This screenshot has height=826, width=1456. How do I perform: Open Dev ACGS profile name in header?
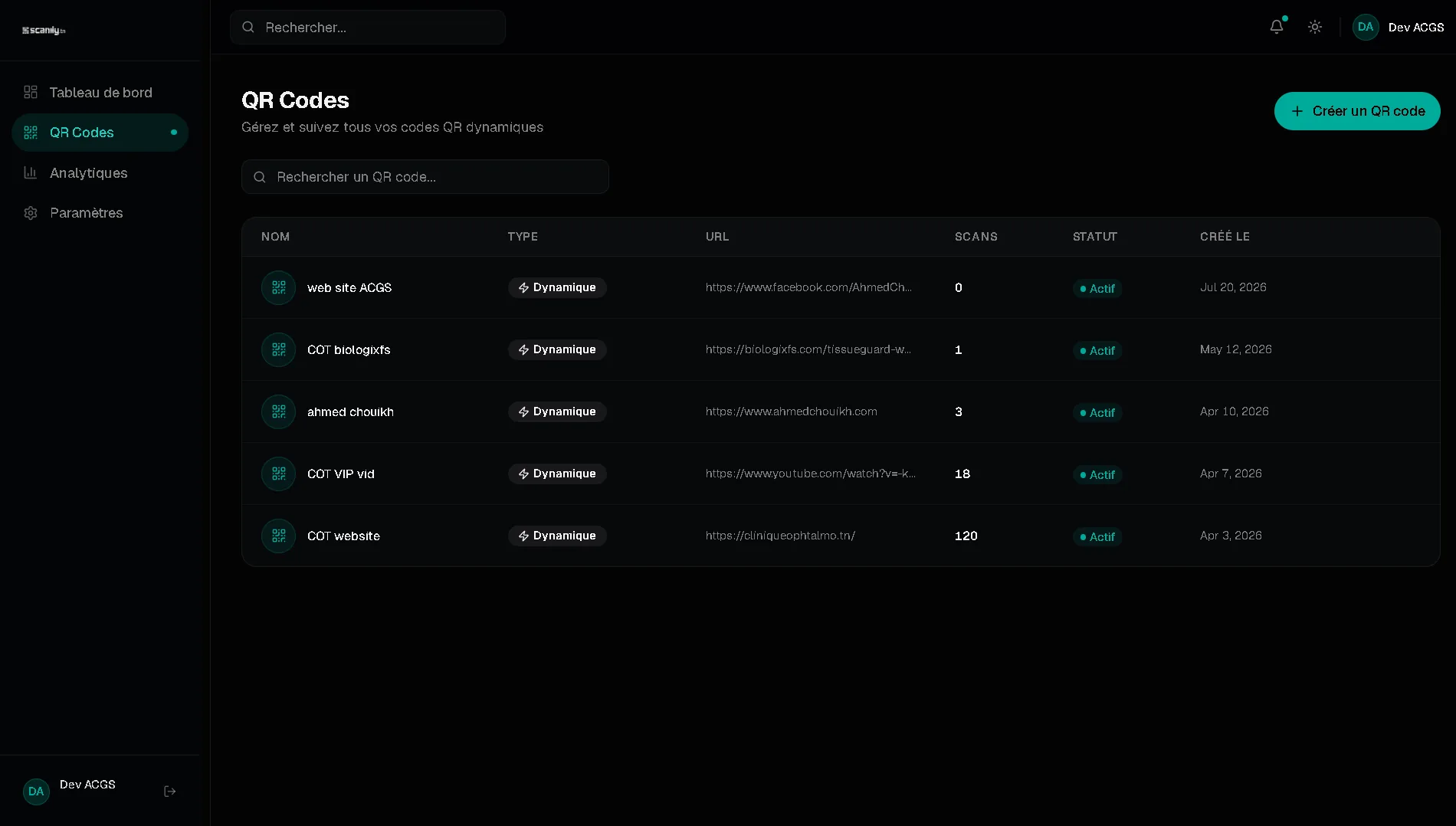point(1416,28)
